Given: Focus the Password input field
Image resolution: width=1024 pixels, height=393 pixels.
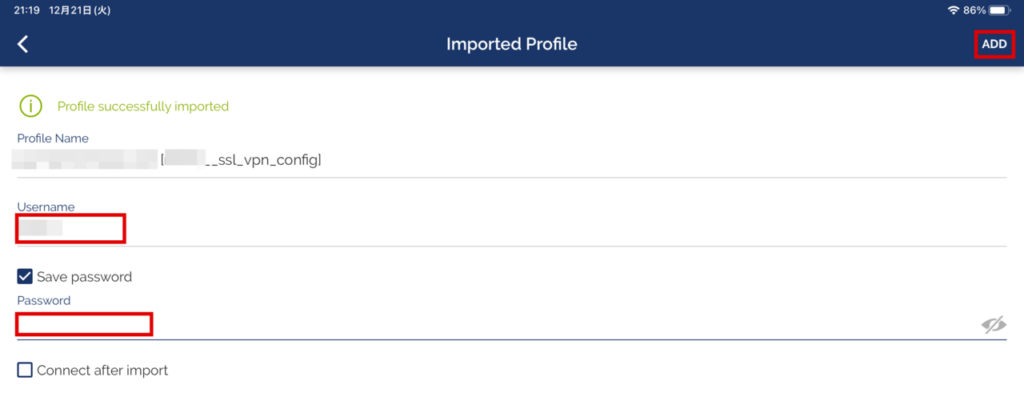Looking at the screenshot, I should click(496, 324).
